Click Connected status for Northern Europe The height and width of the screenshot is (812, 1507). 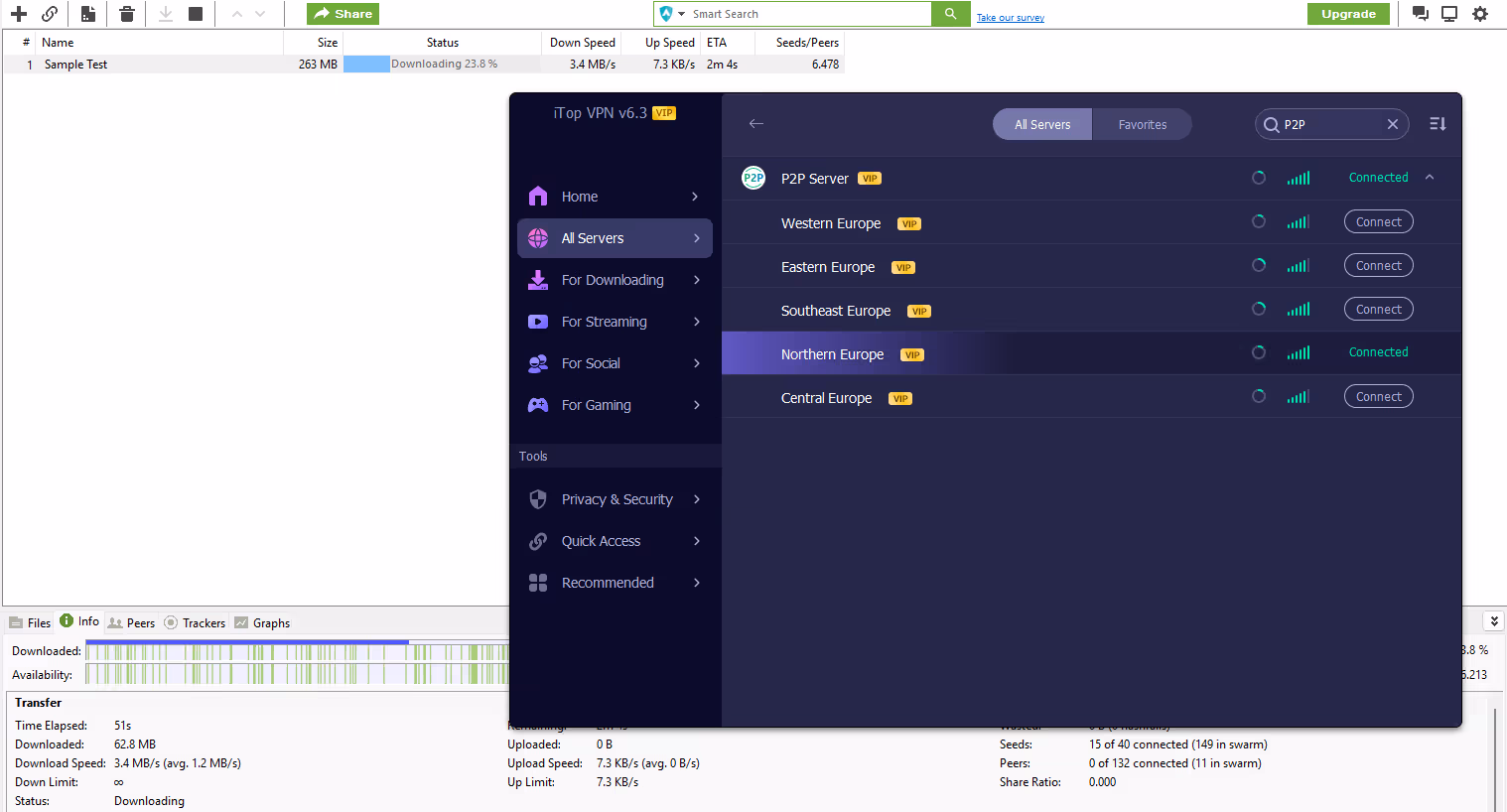[1378, 352]
